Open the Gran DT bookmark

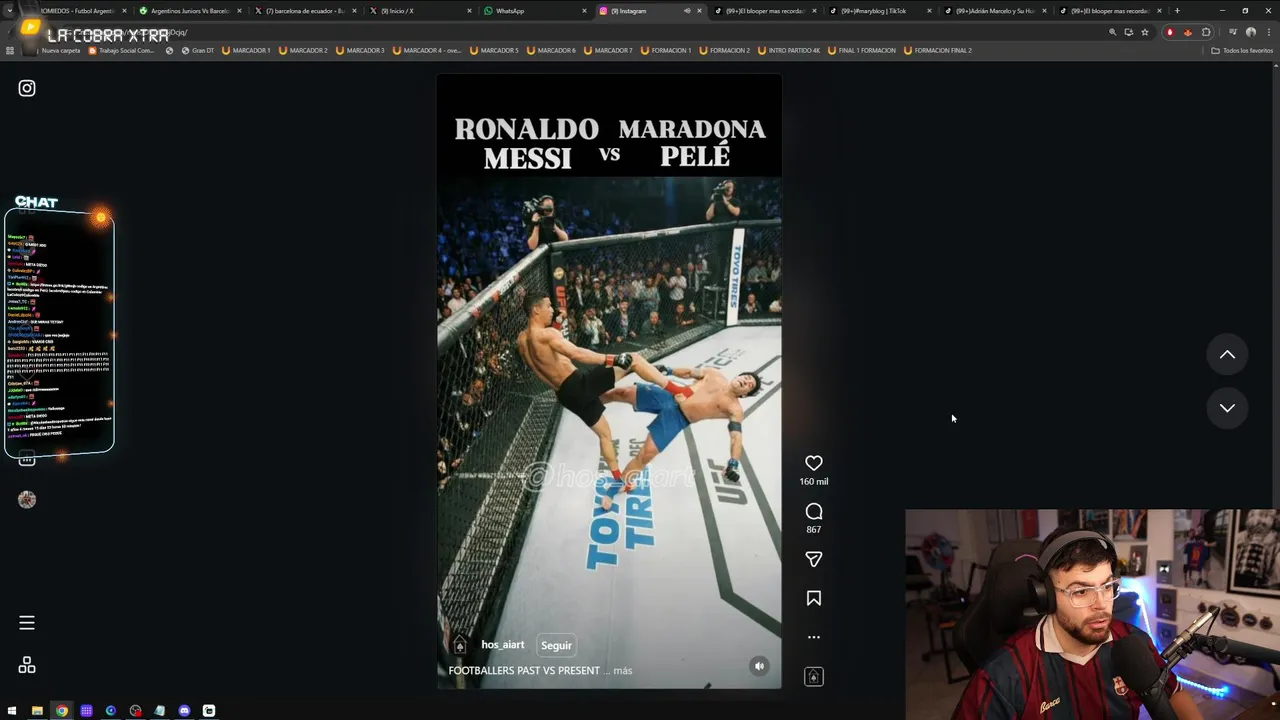pyautogui.click(x=198, y=50)
